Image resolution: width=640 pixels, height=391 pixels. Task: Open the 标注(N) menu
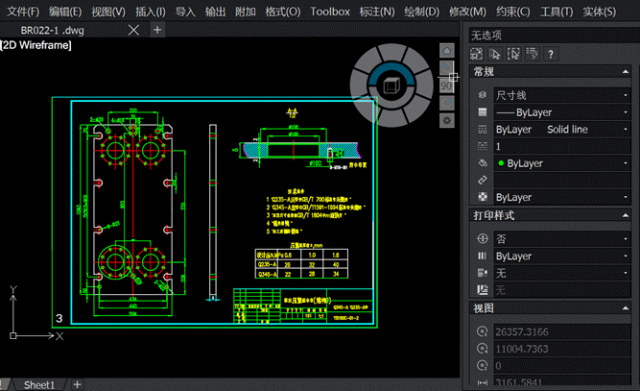coord(377,11)
